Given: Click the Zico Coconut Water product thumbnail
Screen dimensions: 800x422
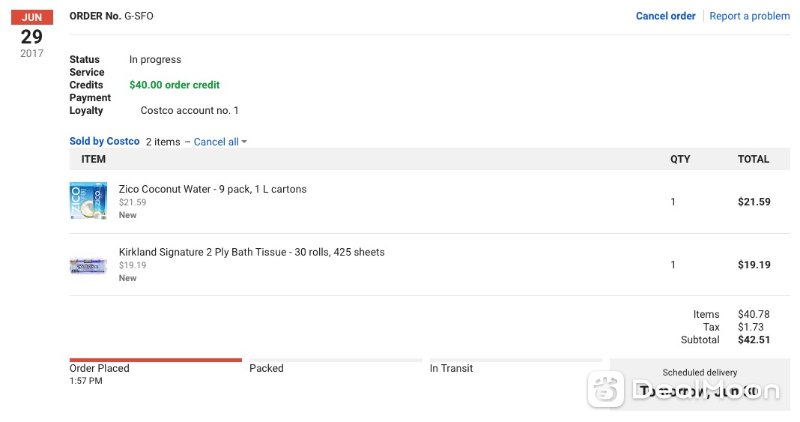Looking at the screenshot, I should click(88, 201).
